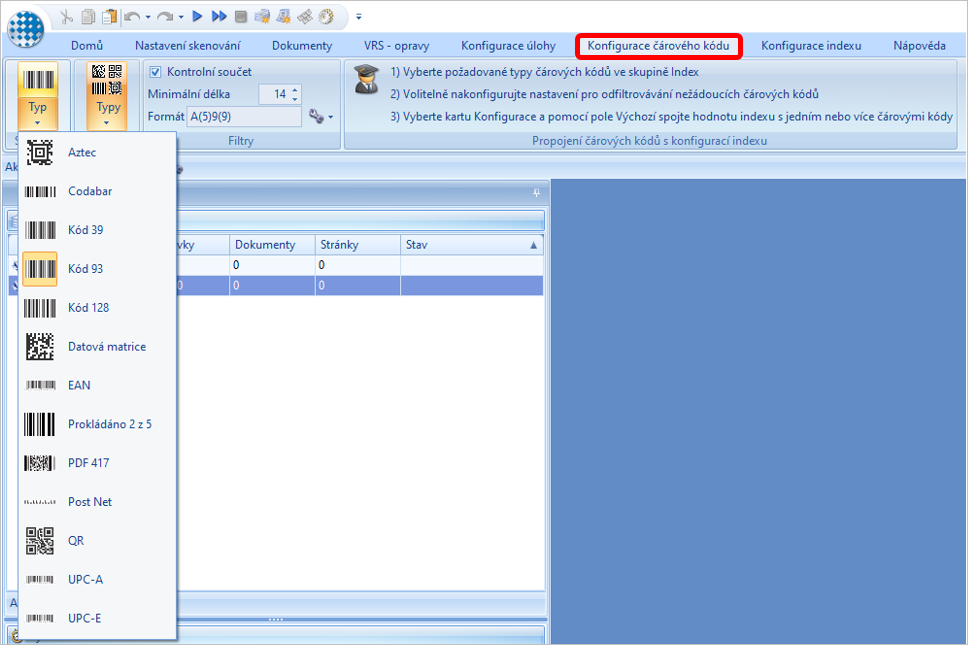Click the Undo arrow icon
Image resolution: width=968 pixels, height=645 pixels.
132,17
